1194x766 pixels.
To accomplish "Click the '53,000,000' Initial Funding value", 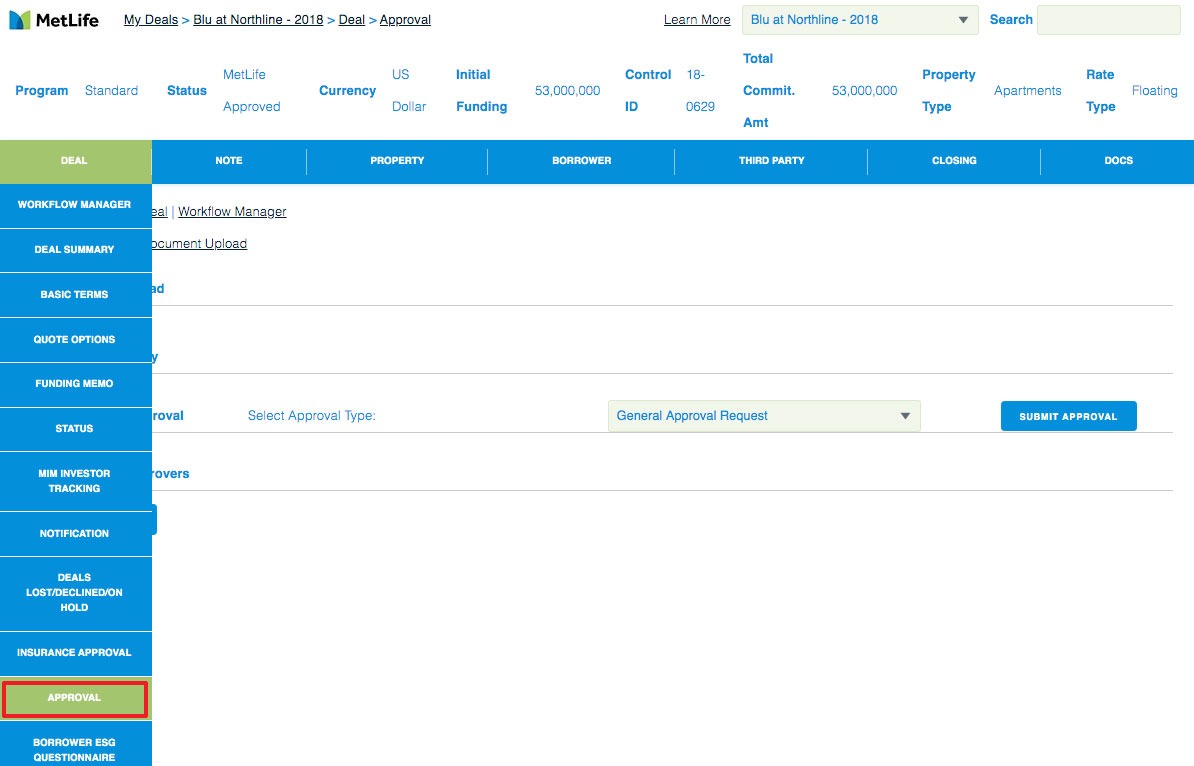I will point(567,91).
